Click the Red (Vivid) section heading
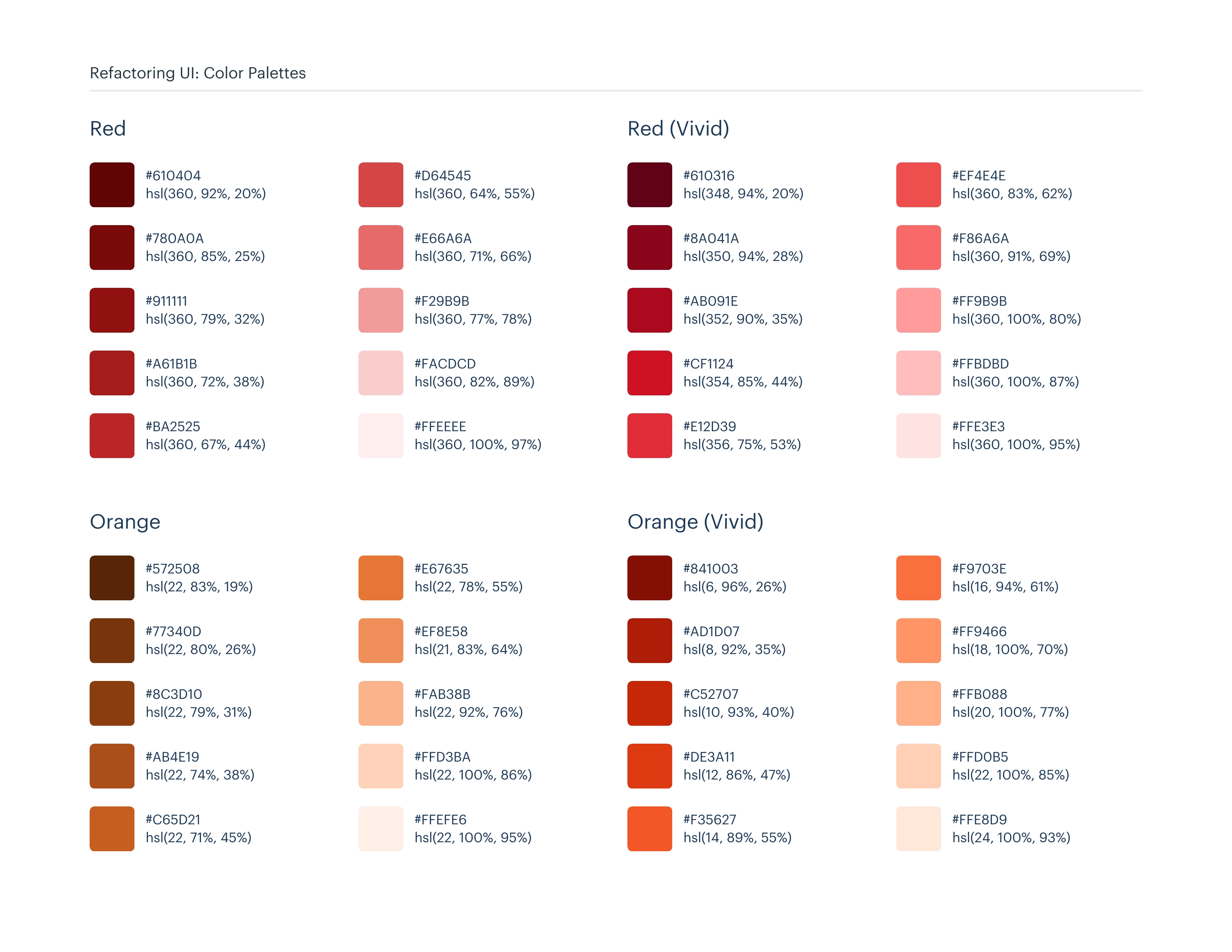 click(x=678, y=128)
